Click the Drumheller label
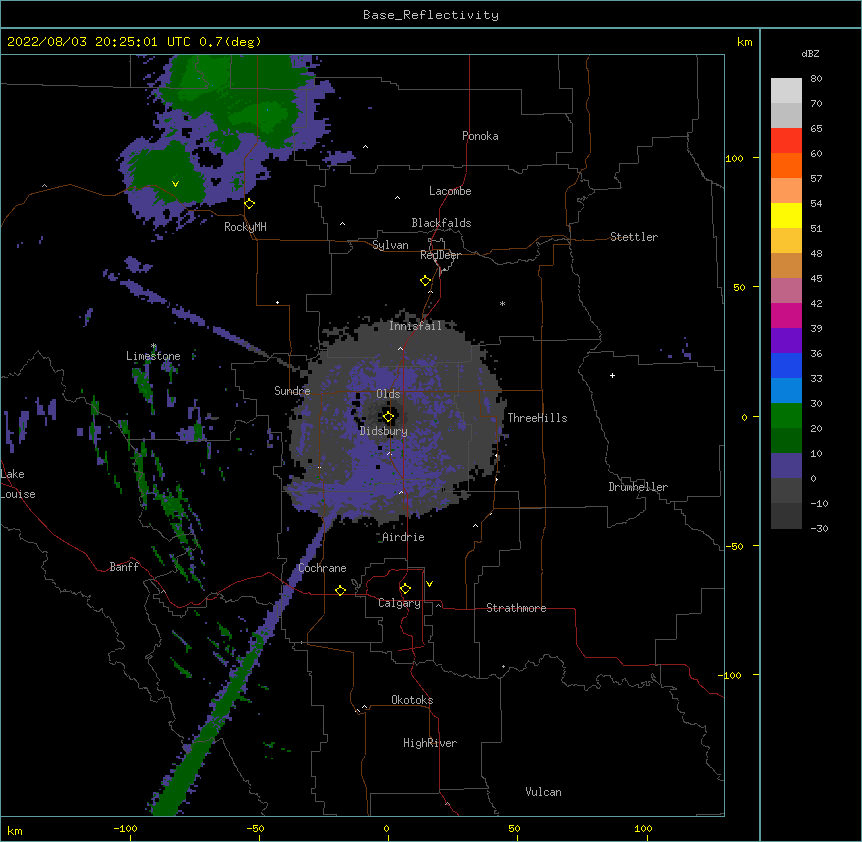The image size is (862, 842). coord(638,487)
